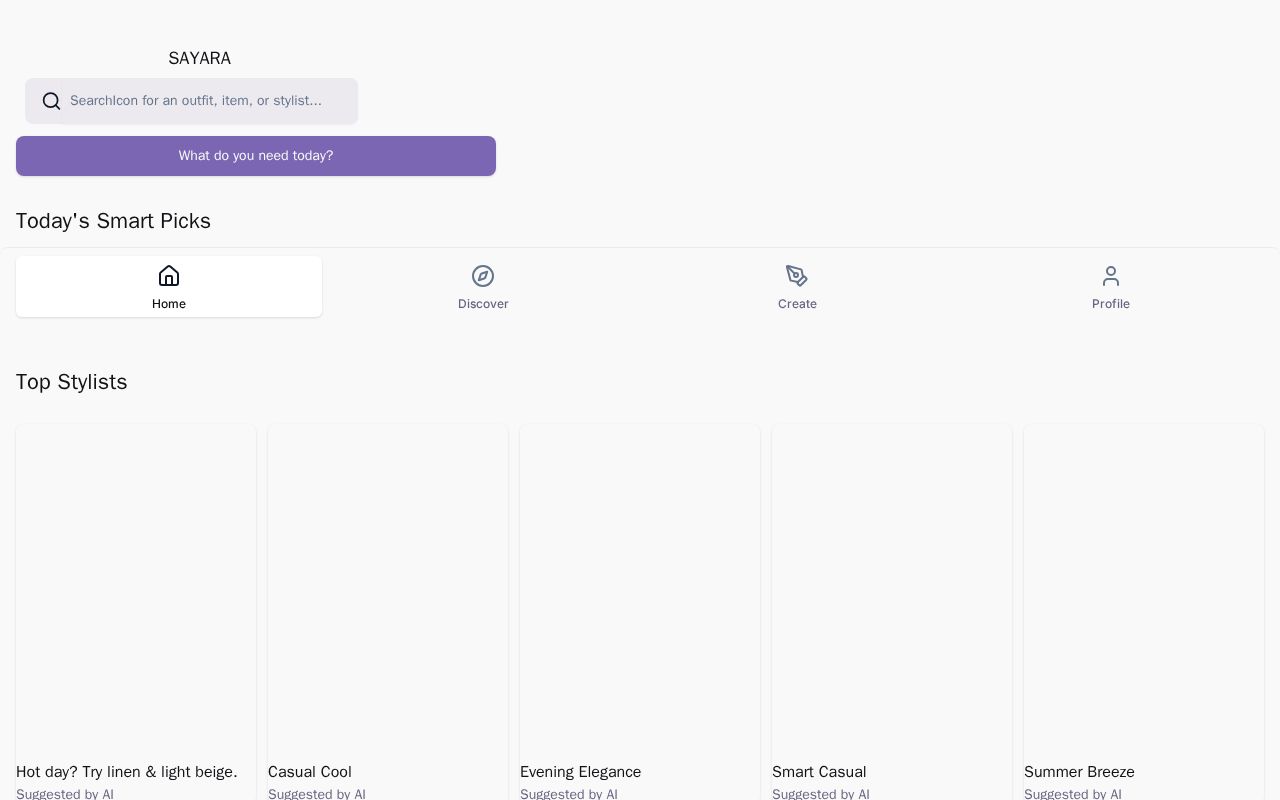Click the "Casual Cool" title text
The height and width of the screenshot is (800, 1280).
[x=310, y=772]
